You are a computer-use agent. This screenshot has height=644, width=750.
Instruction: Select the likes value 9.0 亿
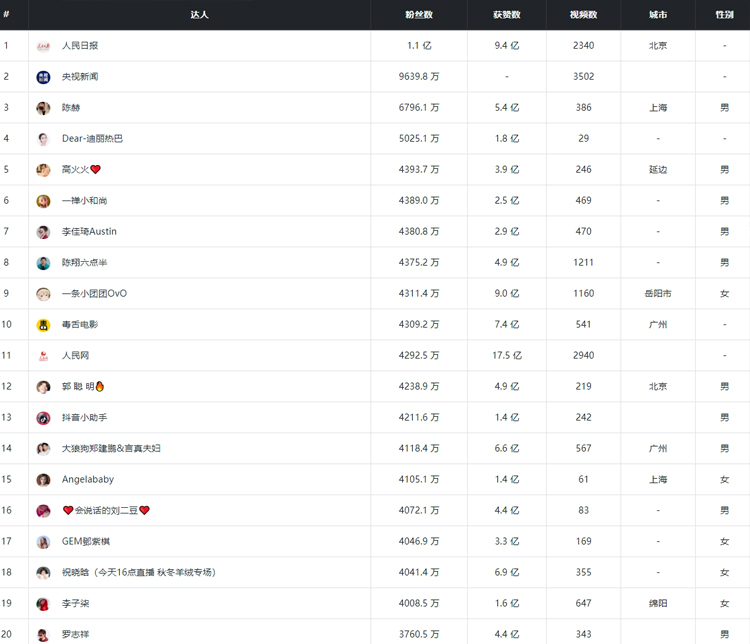(507, 293)
